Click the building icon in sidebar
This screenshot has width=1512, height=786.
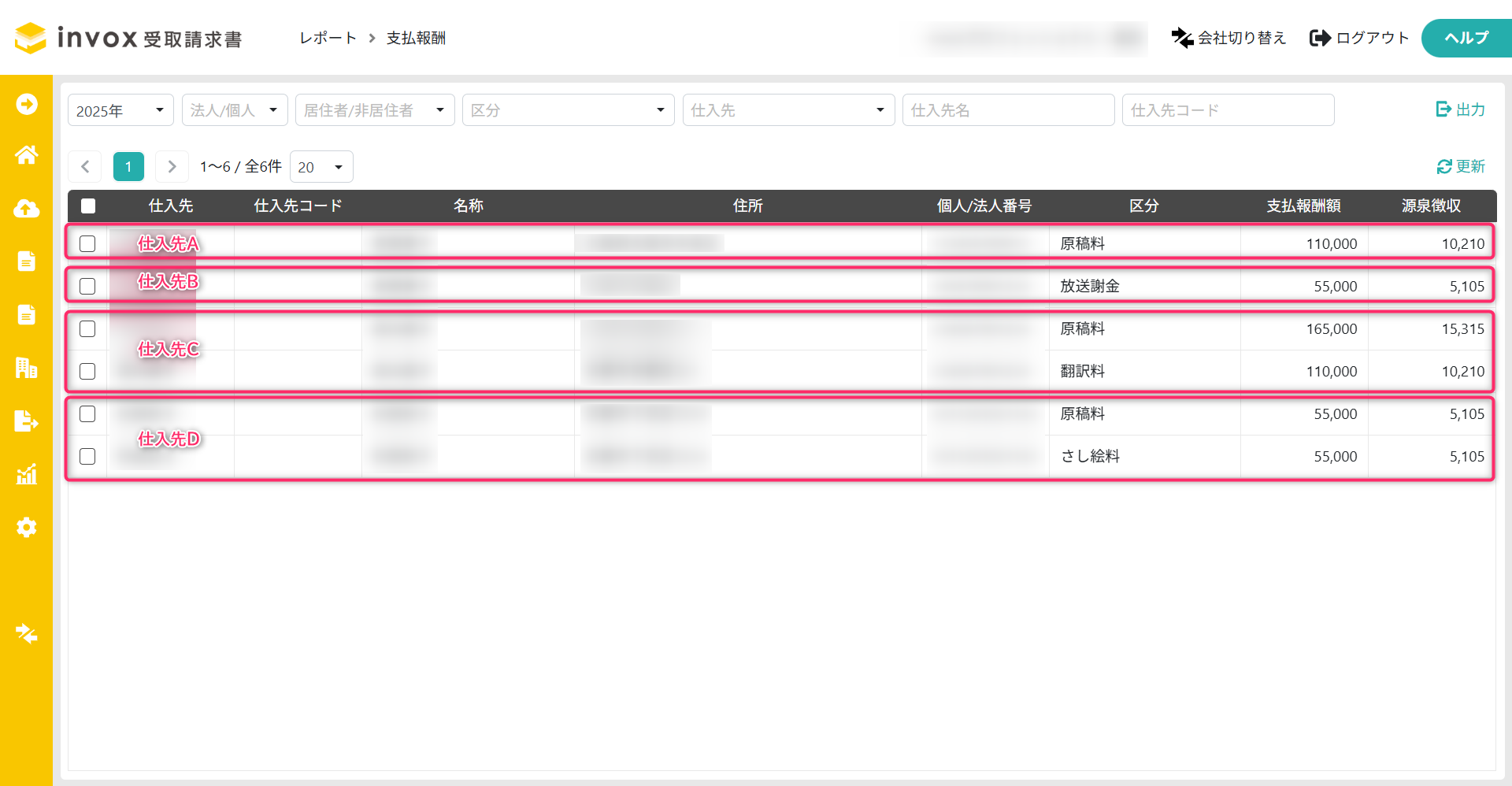26,368
